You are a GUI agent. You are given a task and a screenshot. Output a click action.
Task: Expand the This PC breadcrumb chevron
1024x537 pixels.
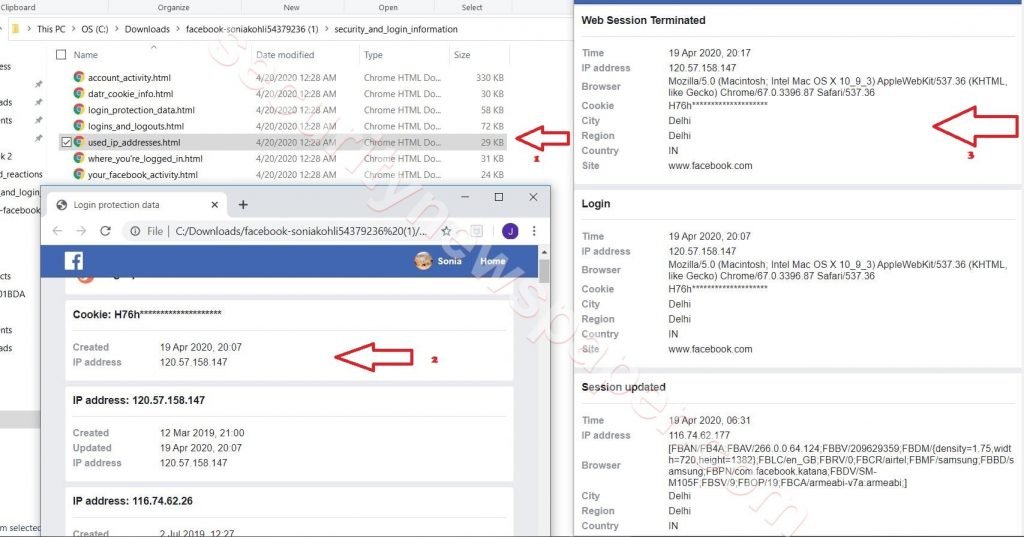[72, 29]
